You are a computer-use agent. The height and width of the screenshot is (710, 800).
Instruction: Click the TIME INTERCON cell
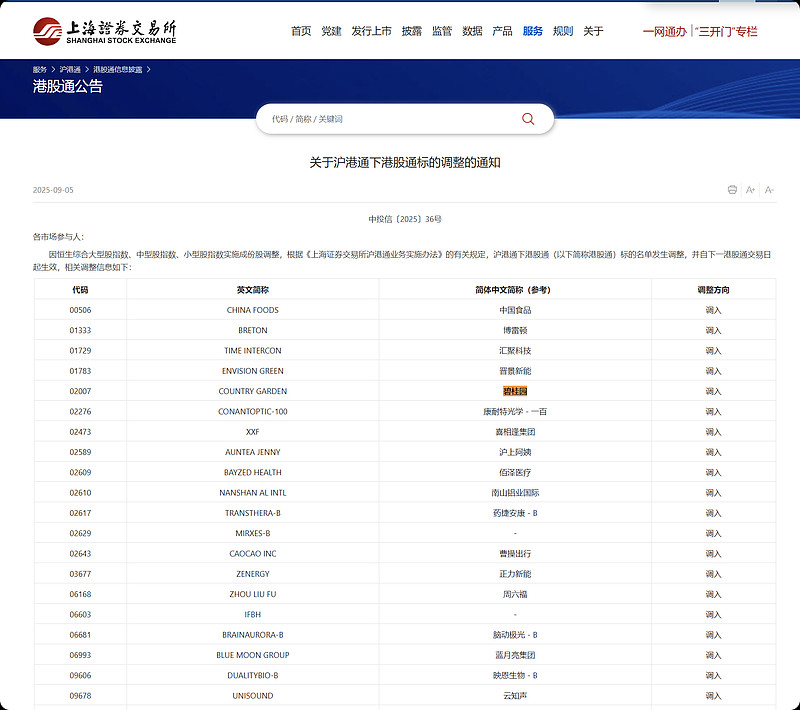253,351
